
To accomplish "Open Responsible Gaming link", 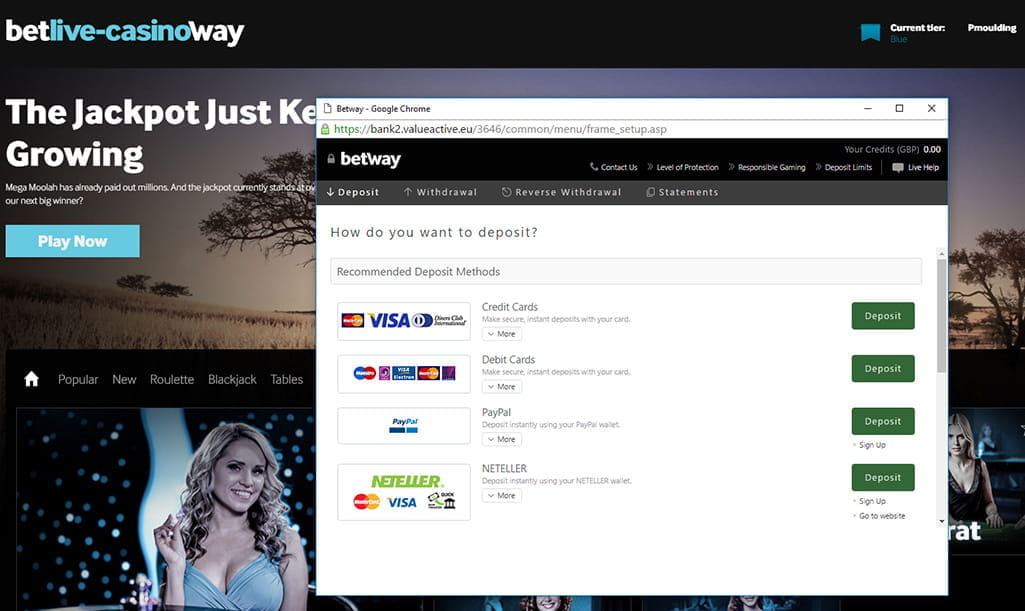I will pos(771,167).
